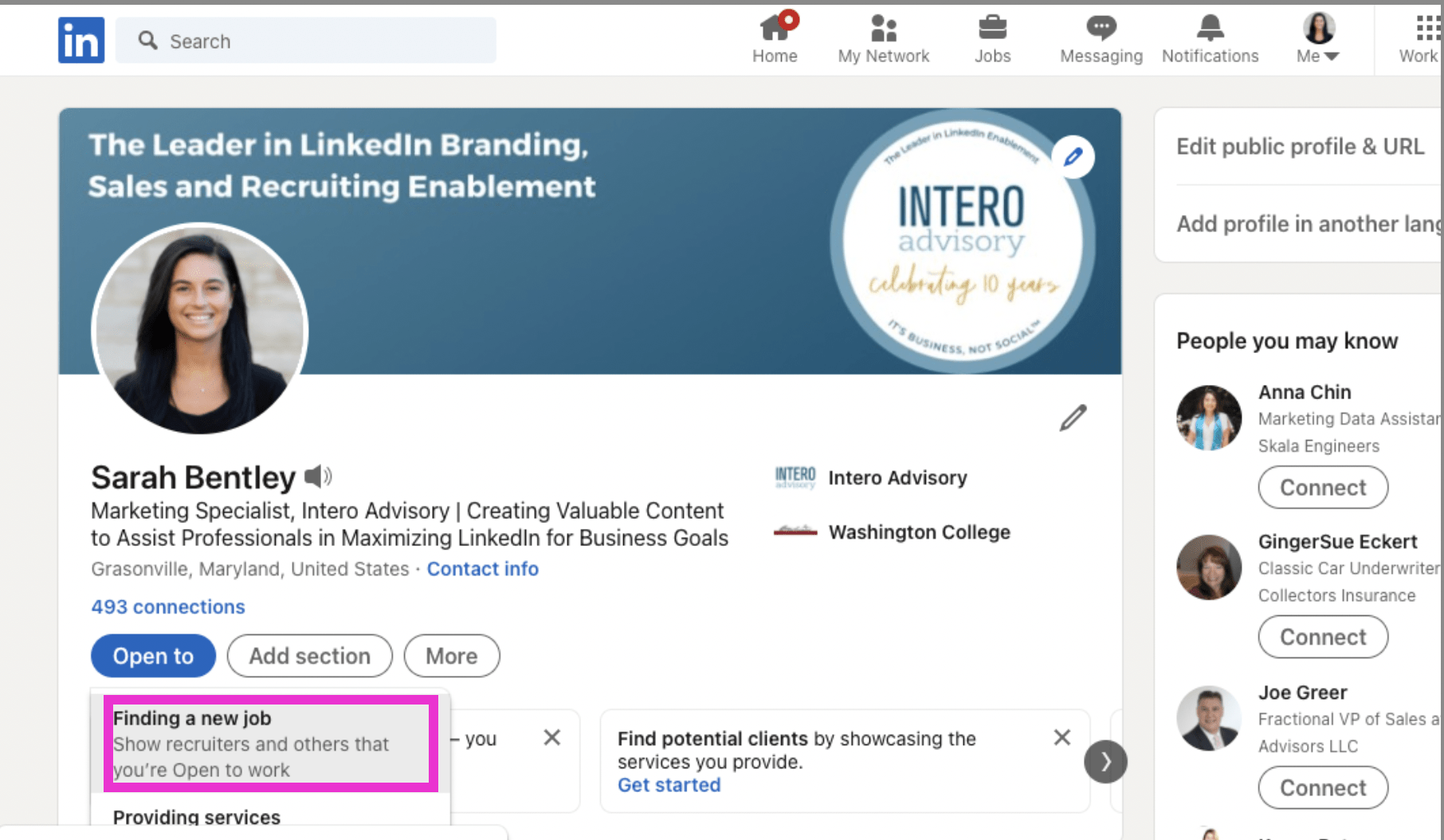Click the Sarah Bentley name heading

(x=193, y=477)
